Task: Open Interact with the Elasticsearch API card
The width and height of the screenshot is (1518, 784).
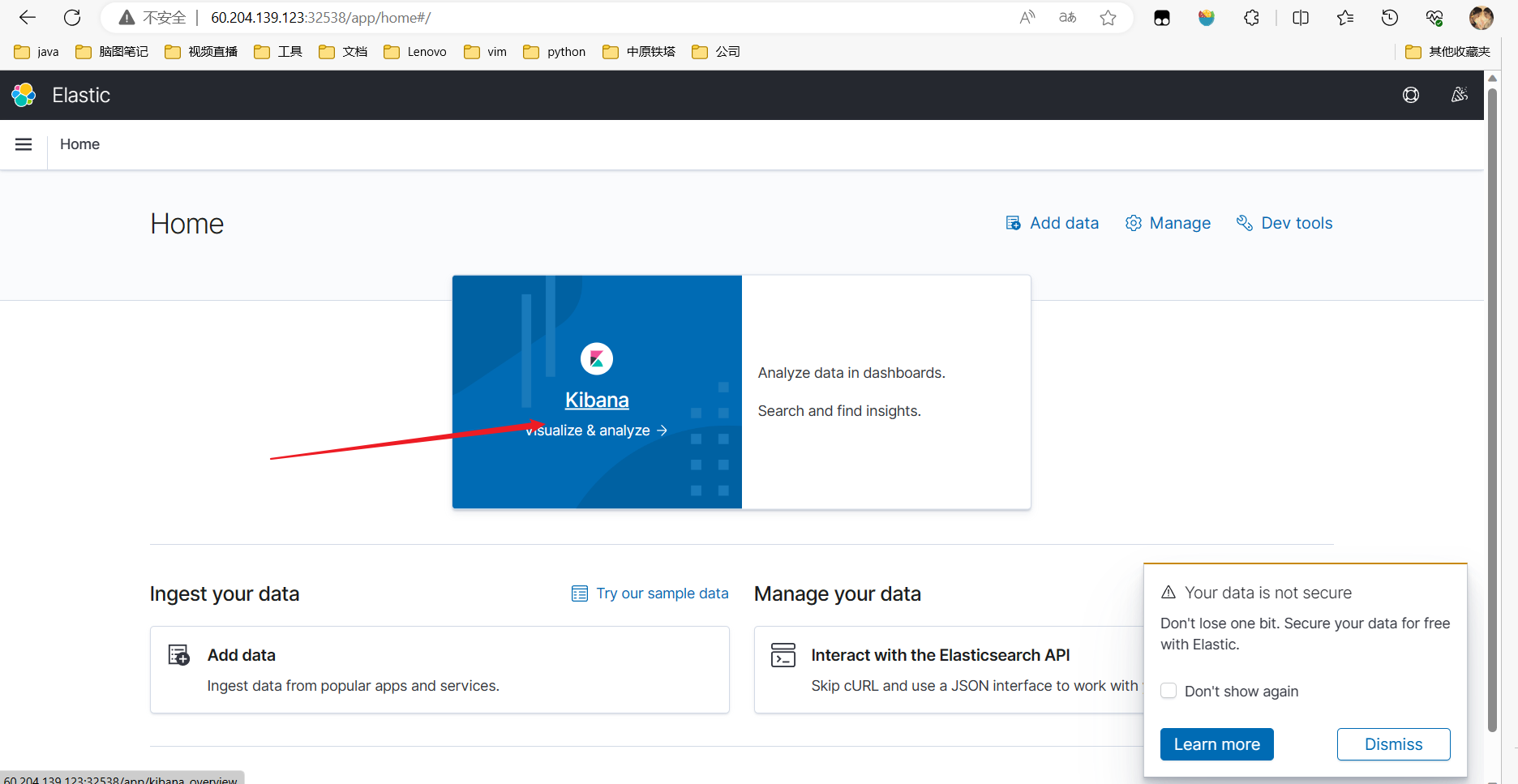Action: [949, 670]
